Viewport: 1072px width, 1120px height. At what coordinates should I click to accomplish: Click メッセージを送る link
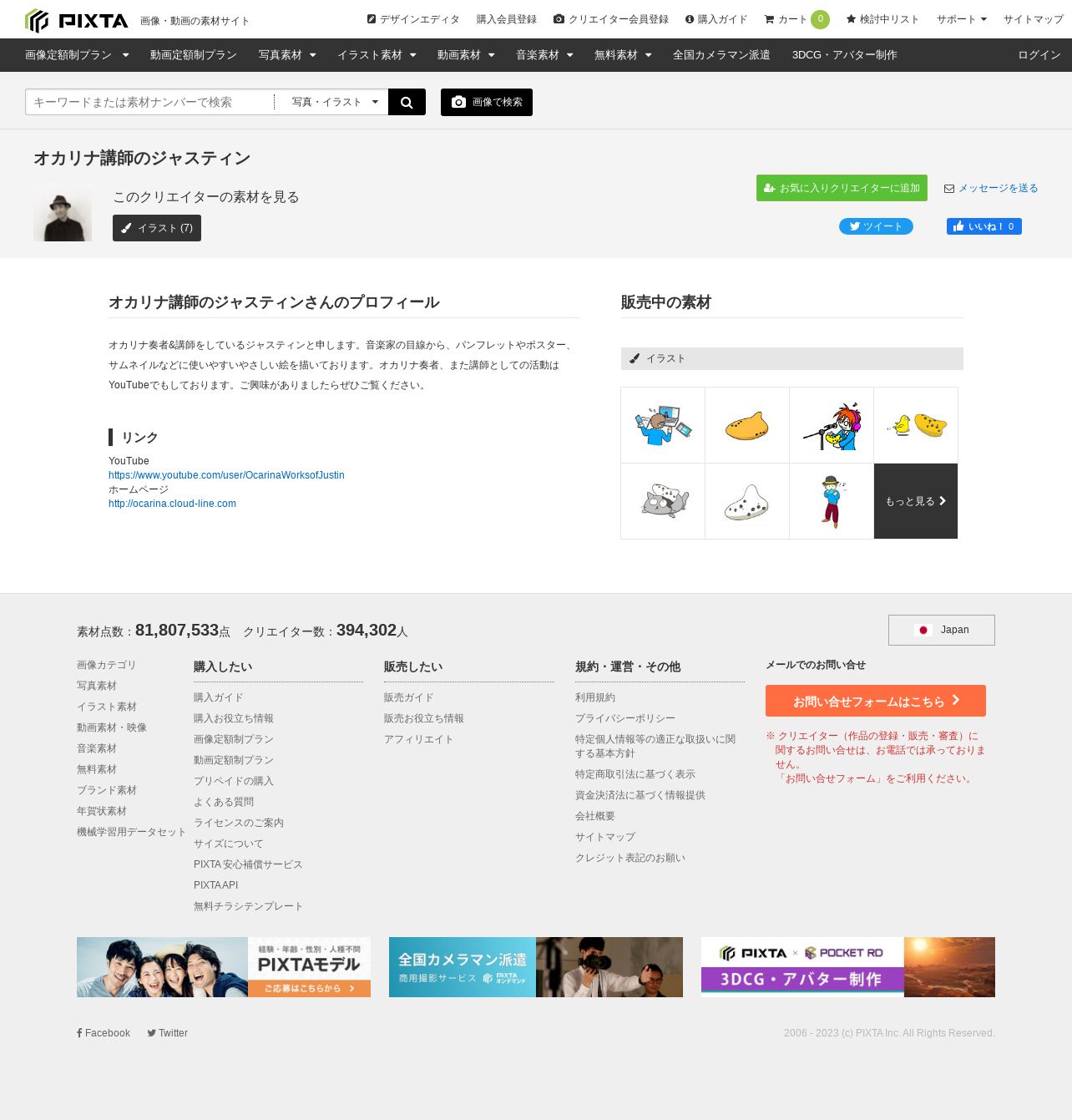(x=991, y=189)
